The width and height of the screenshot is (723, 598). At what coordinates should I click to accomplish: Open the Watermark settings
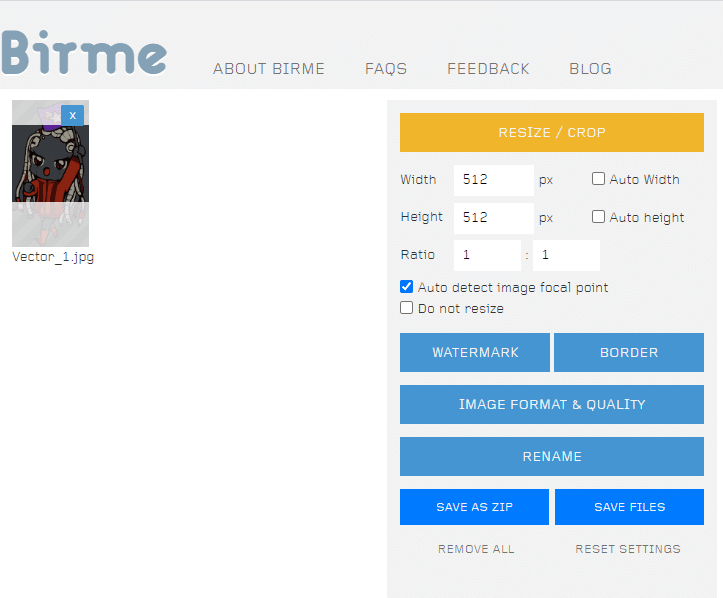pos(475,352)
